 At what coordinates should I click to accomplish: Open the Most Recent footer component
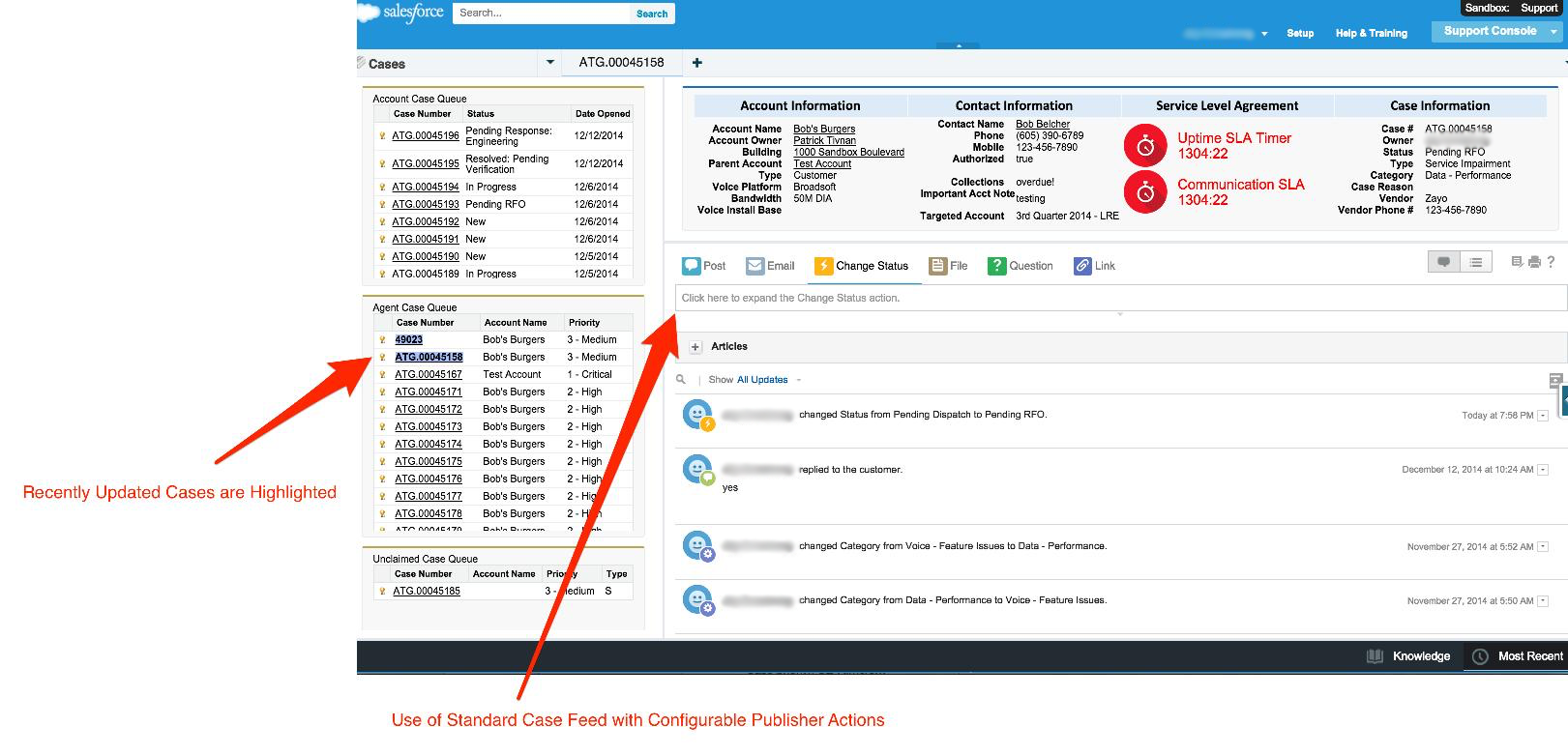pos(1516,656)
